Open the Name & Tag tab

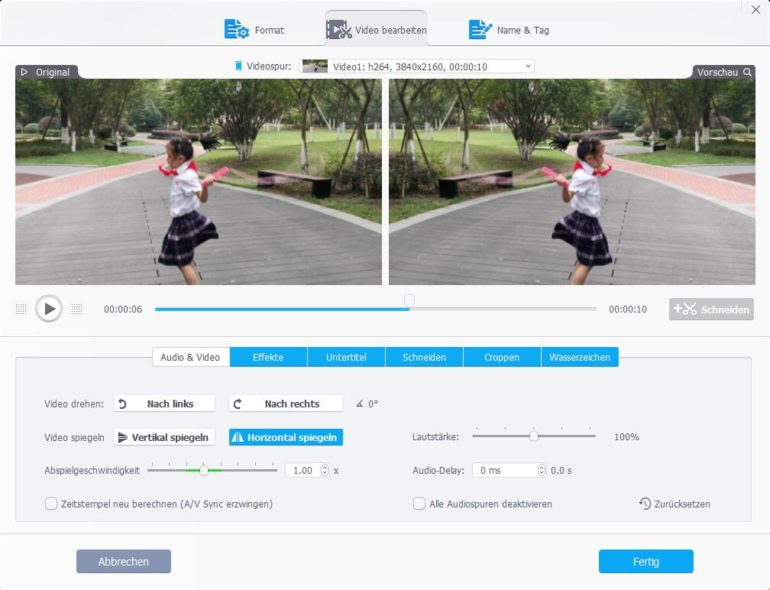pyautogui.click(x=509, y=29)
